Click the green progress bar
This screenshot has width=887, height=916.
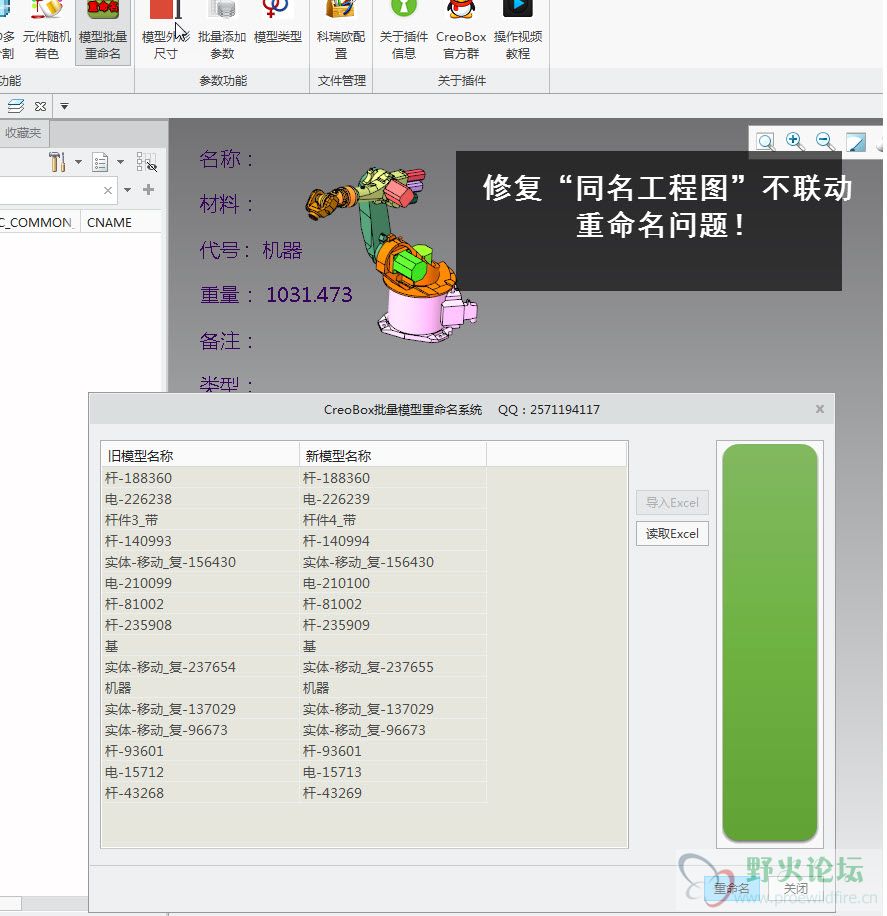point(770,643)
